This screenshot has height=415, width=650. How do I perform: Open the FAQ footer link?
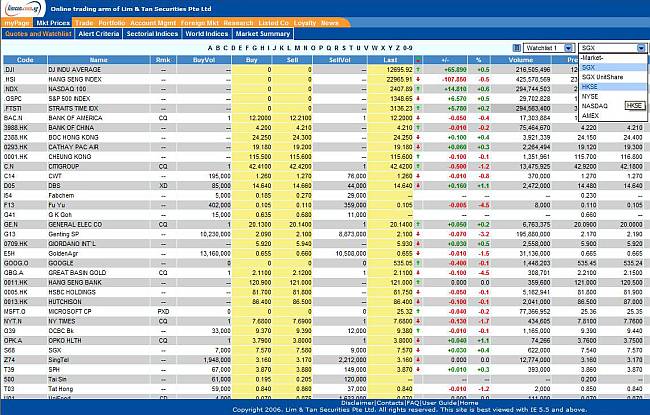click(x=412, y=403)
